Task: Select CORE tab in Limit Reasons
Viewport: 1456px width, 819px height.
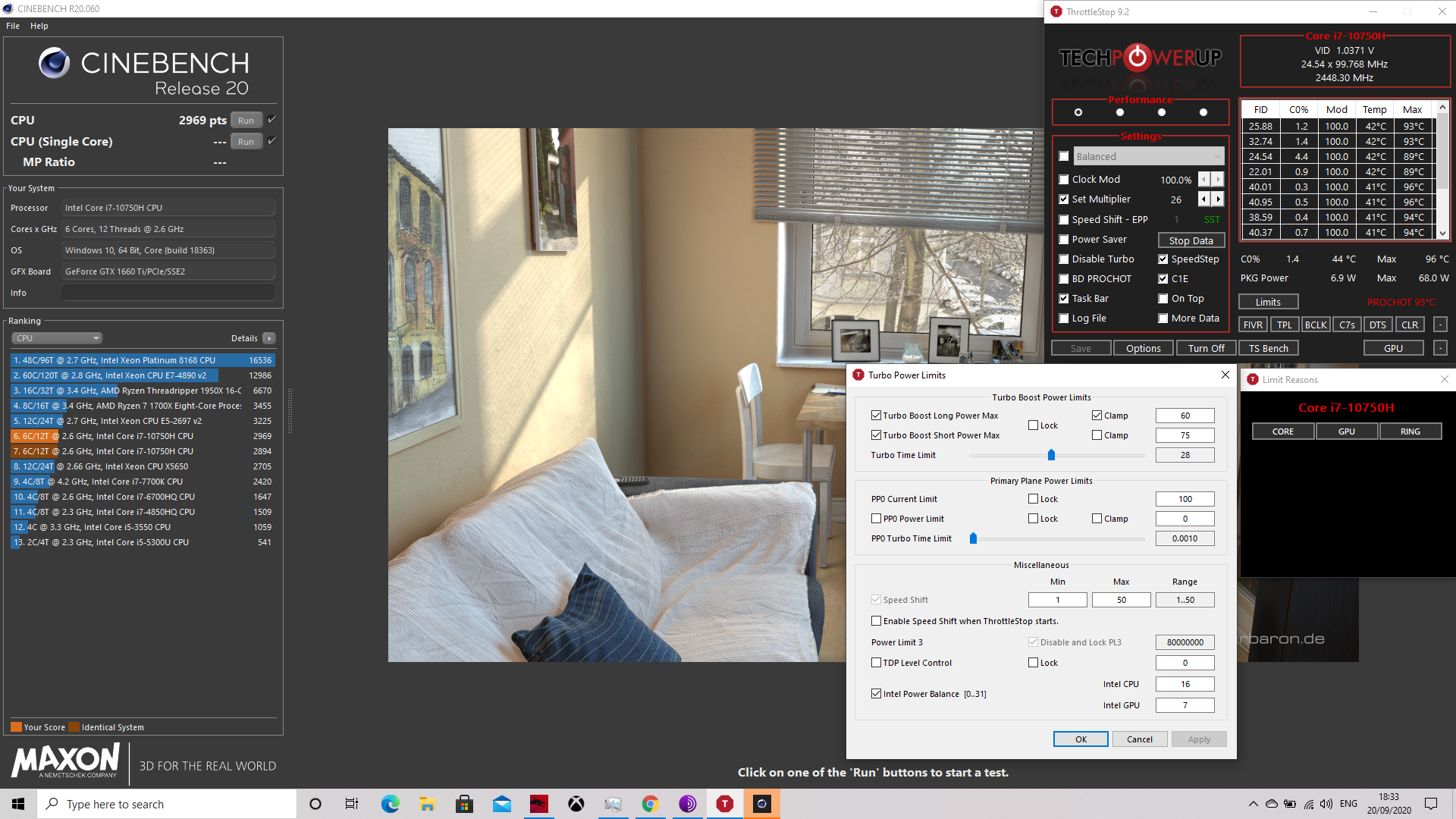Action: (x=1283, y=431)
